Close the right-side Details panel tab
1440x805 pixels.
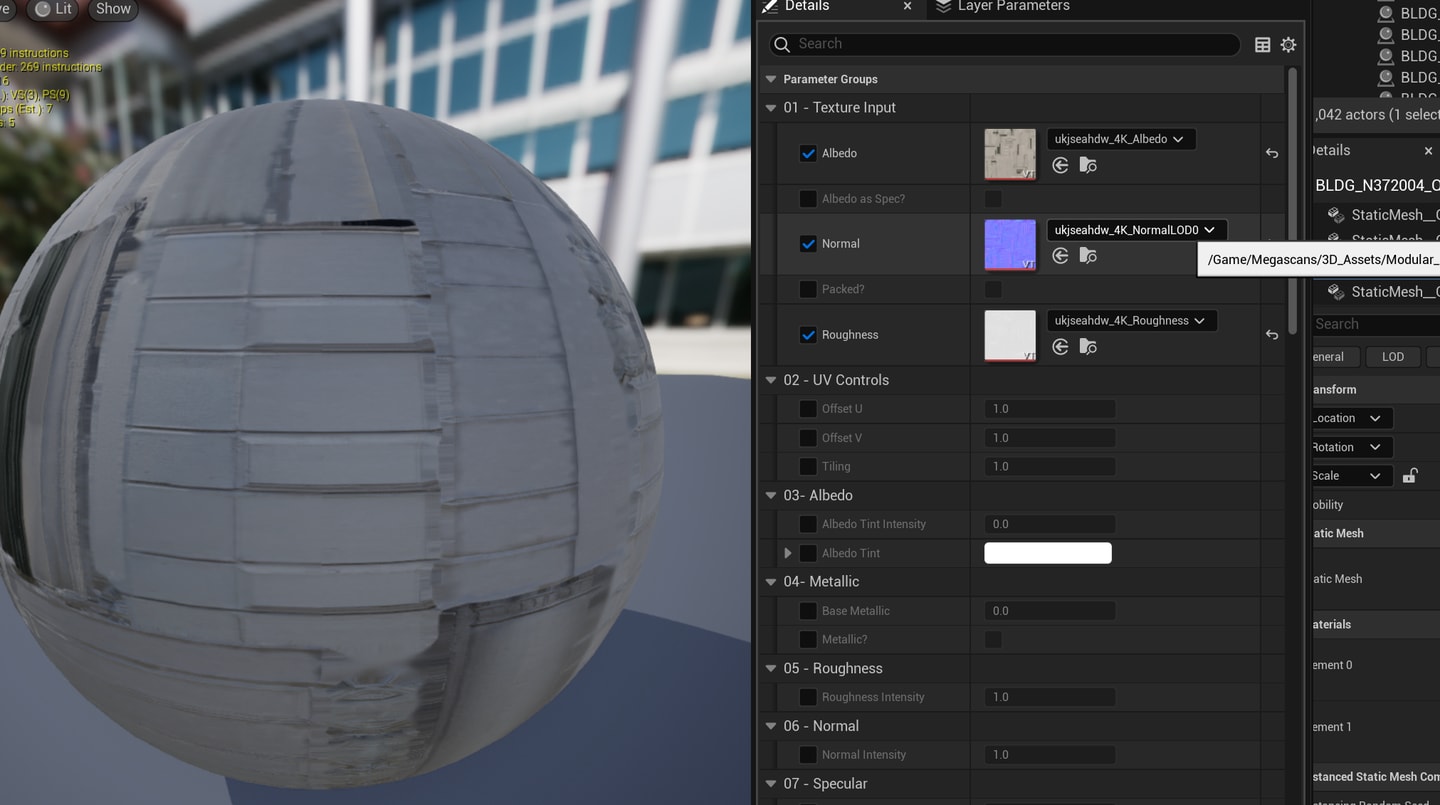[x=1428, y=150]
